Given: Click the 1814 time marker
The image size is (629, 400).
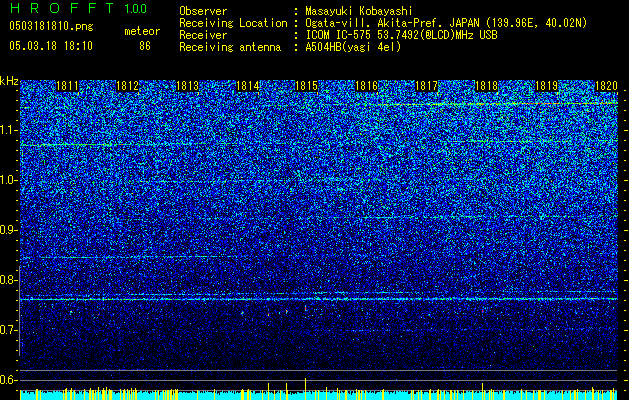Looking at the screenshot, I should click(248, 86).
